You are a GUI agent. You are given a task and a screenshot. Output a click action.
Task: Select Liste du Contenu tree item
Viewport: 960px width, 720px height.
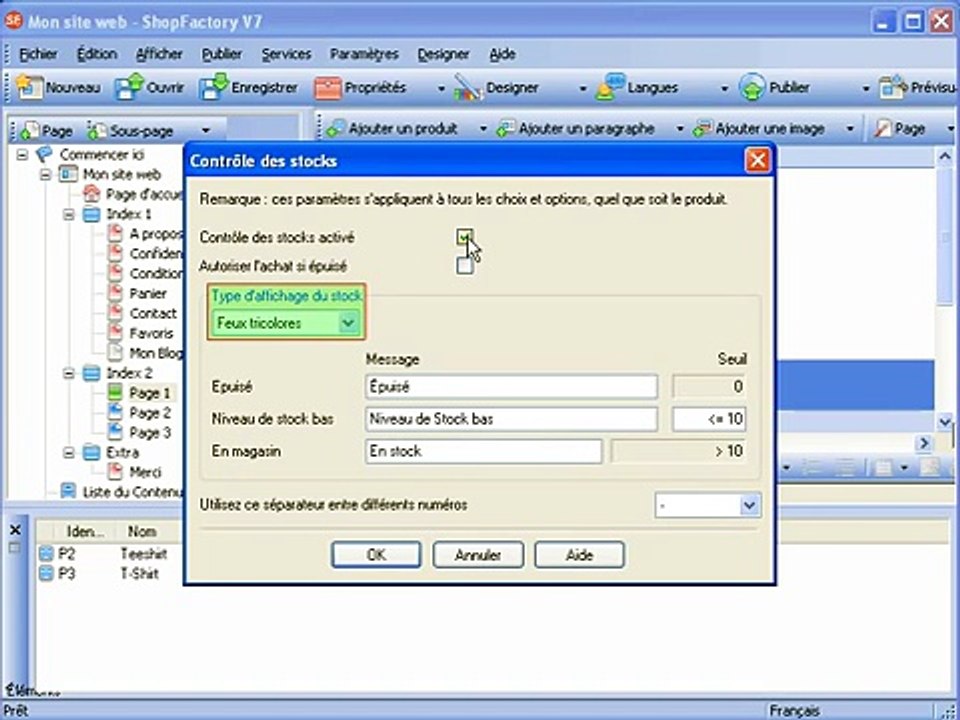(132, 492)
